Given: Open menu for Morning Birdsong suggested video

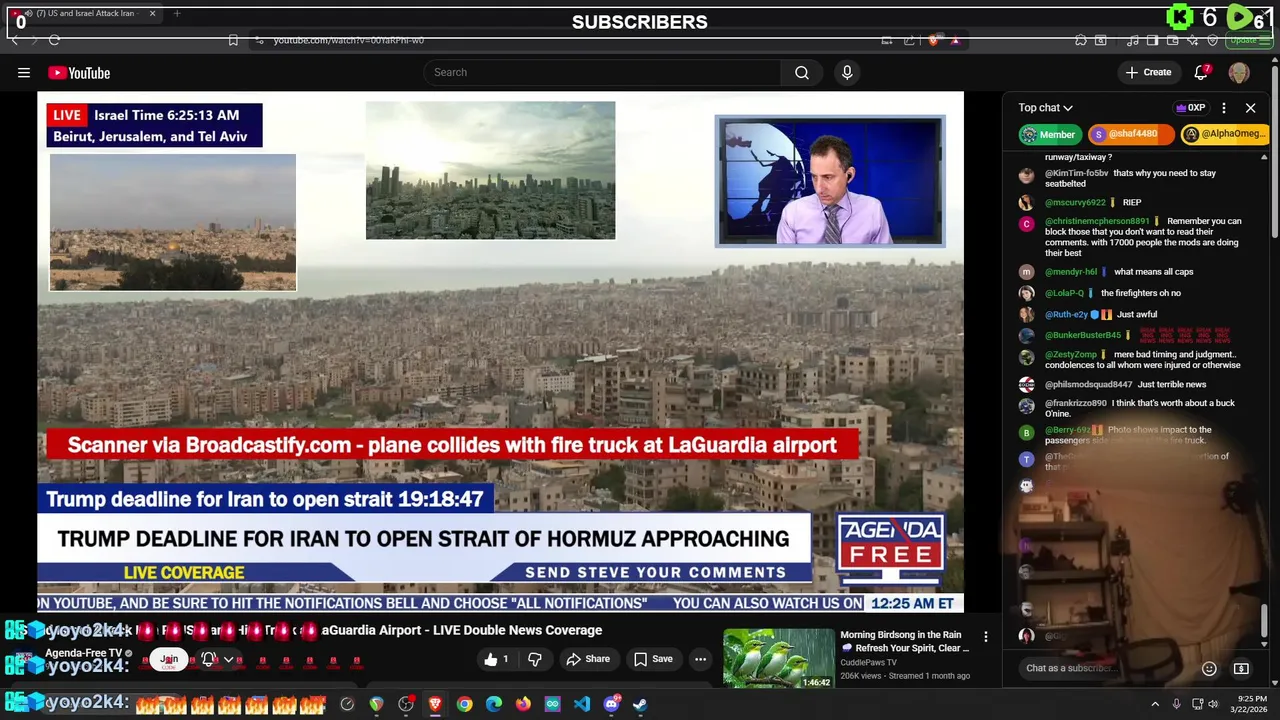Looking at the screenshot, I should [x=985, y=637].
